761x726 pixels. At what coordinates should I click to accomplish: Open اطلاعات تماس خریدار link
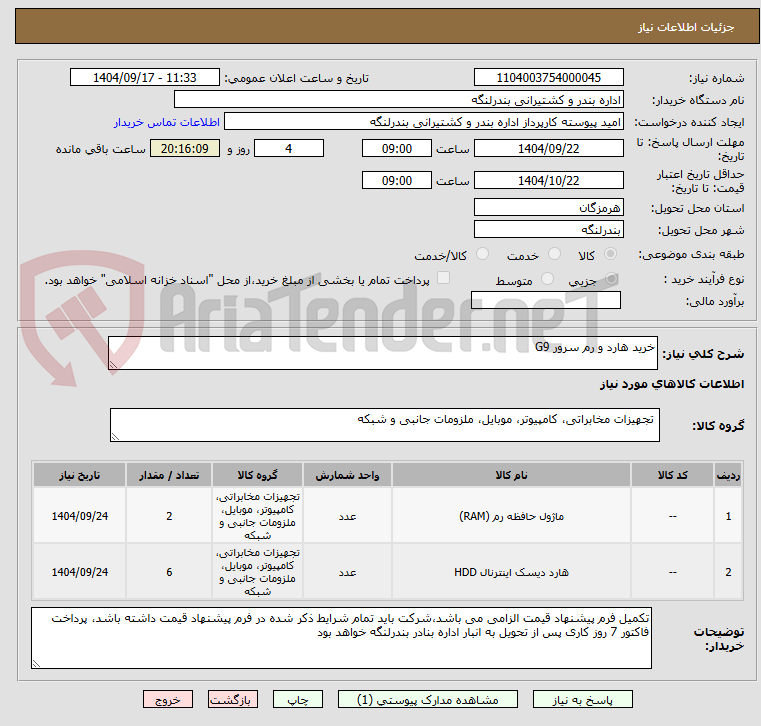coord(167,122)
